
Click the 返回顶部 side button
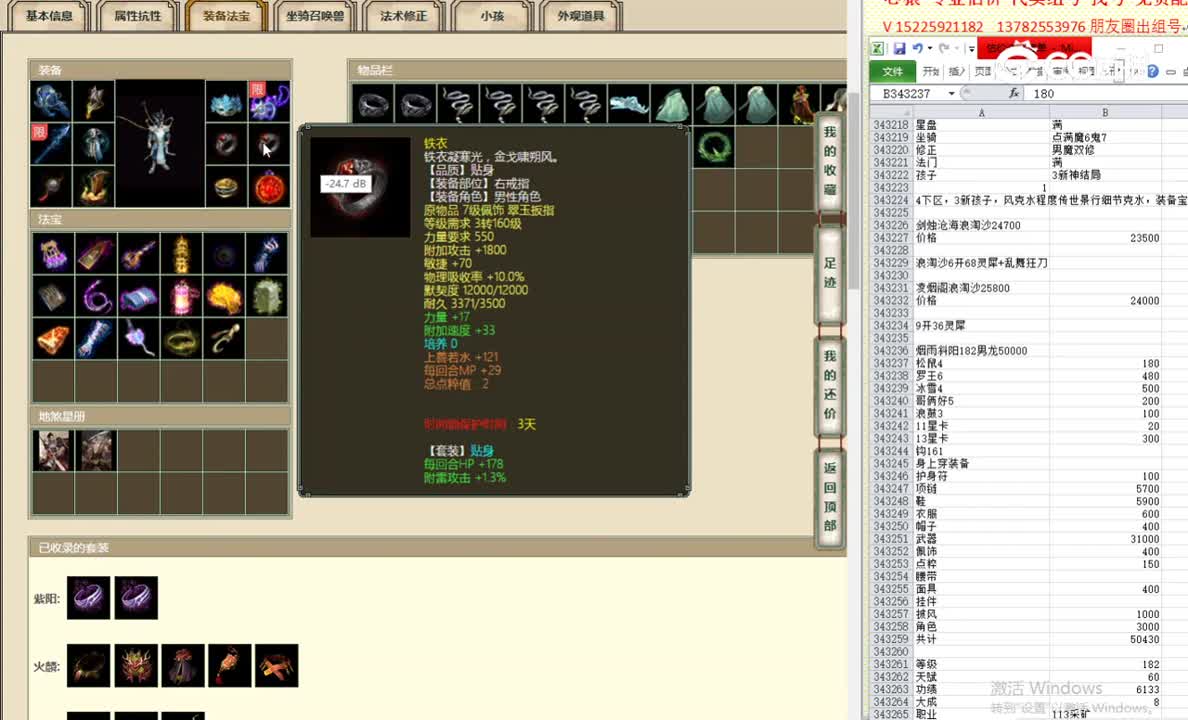[x=830, y=497]
